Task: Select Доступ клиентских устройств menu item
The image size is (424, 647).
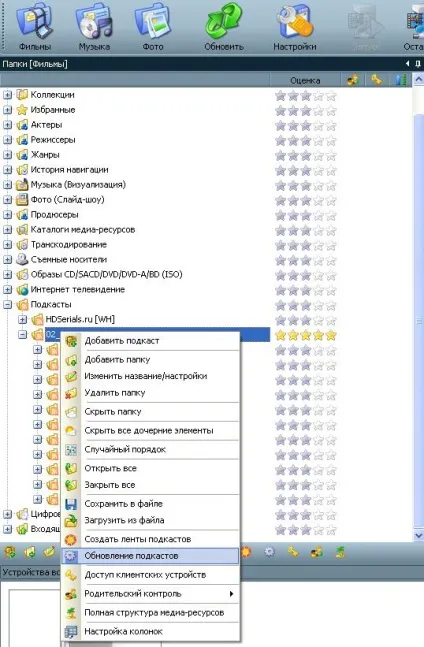Action: click(x=151, y=575)
